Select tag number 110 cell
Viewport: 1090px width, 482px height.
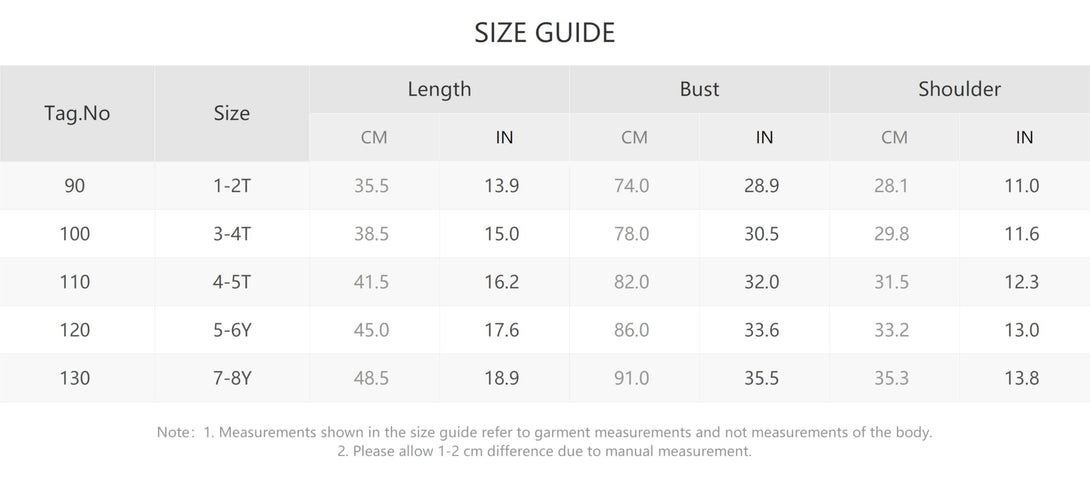coord(77,282)
